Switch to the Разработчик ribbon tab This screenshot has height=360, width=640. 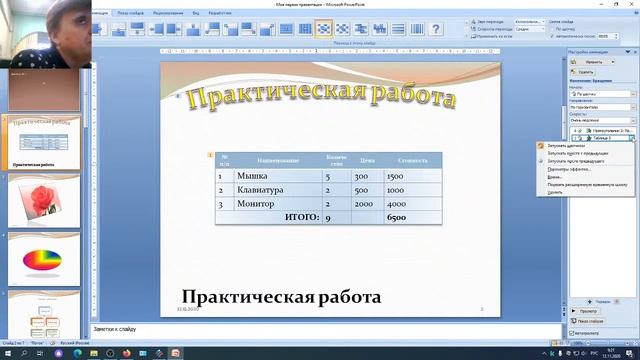click(220, 13)
